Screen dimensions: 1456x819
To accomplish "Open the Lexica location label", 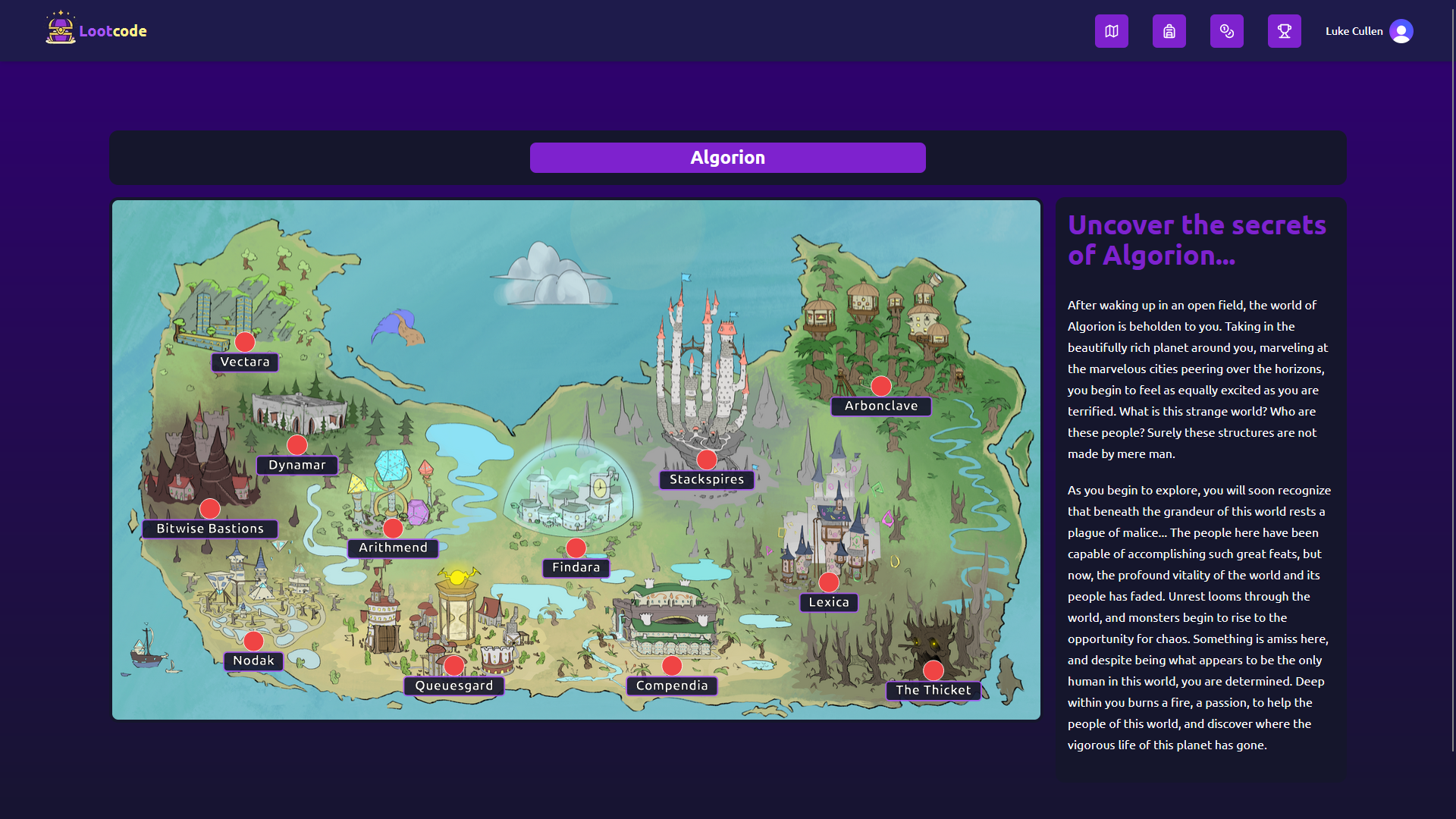I will (828, 603).
